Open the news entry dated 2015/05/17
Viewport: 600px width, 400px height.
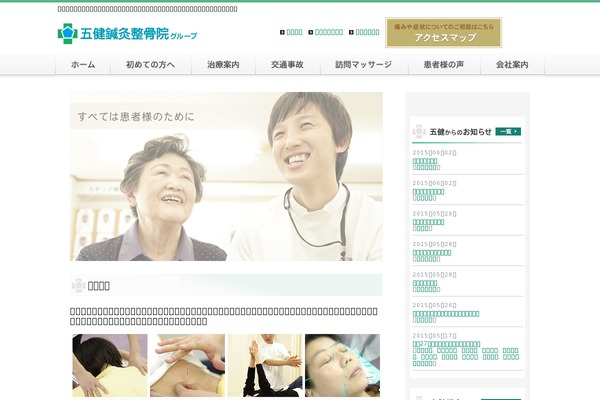(x=446, y=344)
